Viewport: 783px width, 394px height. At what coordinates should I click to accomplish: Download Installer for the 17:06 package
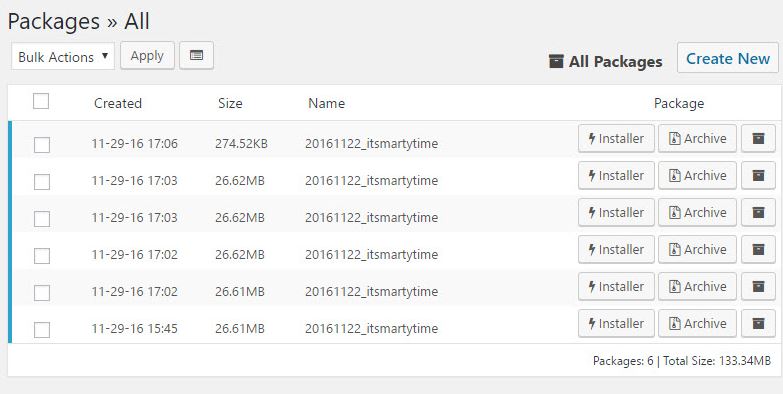coord(616,138)
